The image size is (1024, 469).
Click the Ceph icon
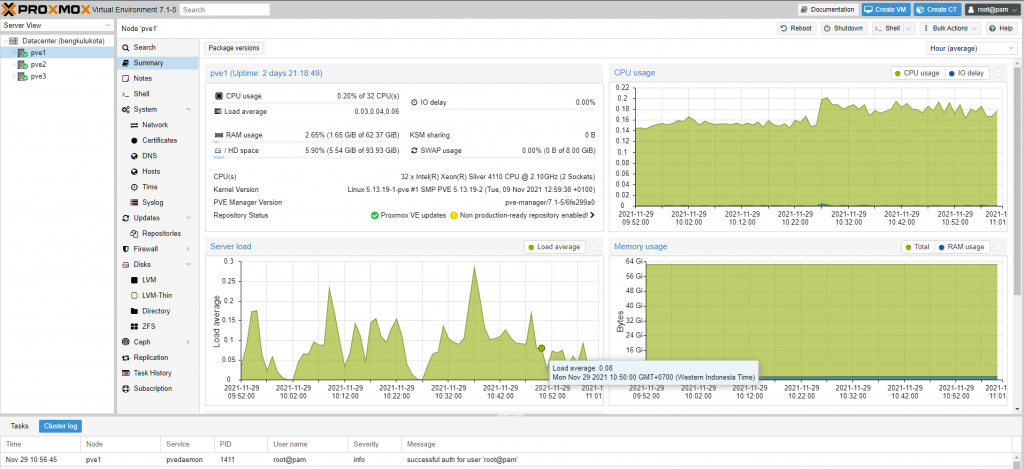coord(126,342)
